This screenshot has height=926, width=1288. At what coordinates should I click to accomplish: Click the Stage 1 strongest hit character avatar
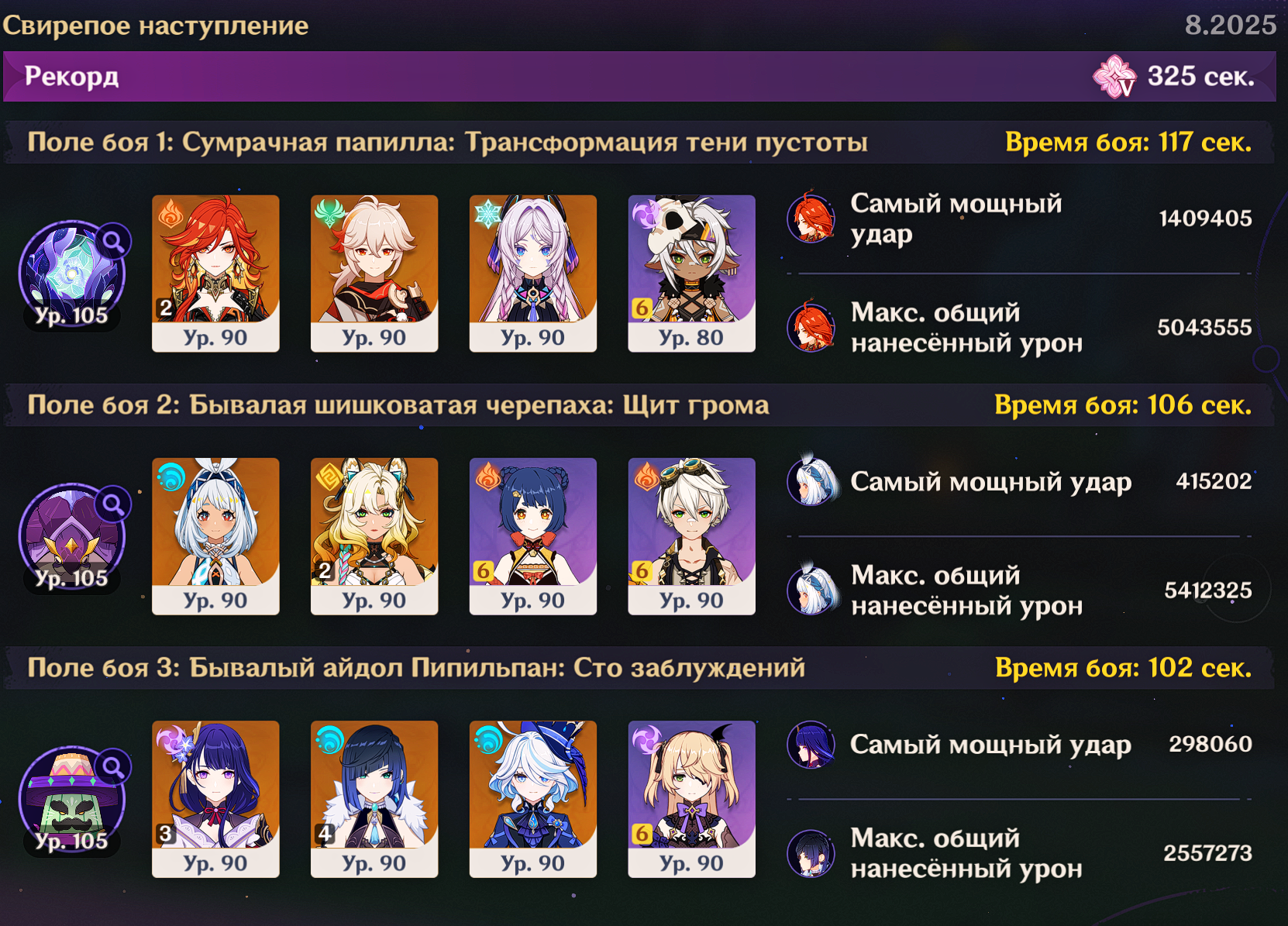pyautogui.click(x=811, y=218)
